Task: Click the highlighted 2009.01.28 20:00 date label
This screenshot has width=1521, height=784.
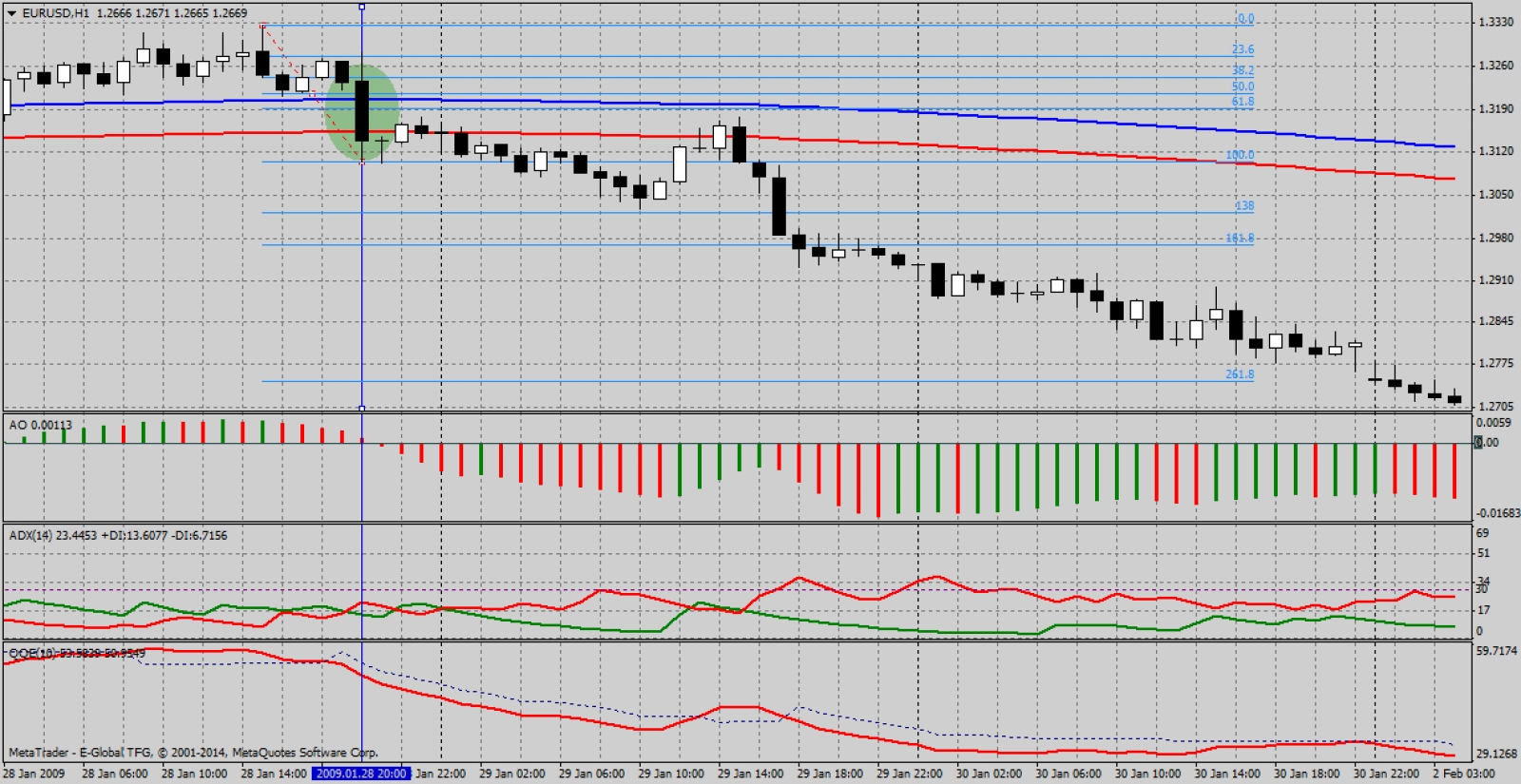Action: (362, 774)
